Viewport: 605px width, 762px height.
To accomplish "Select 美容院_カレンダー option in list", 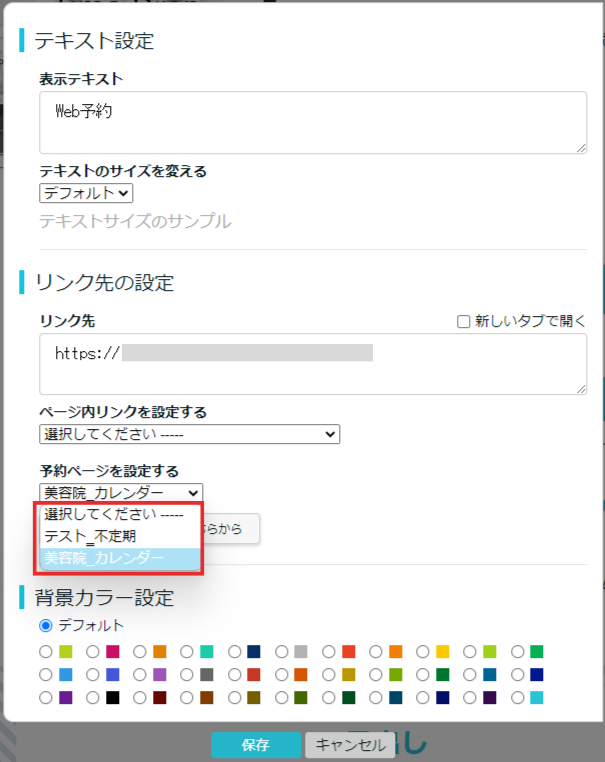I will pyautogui.click(x=104, y=558).
